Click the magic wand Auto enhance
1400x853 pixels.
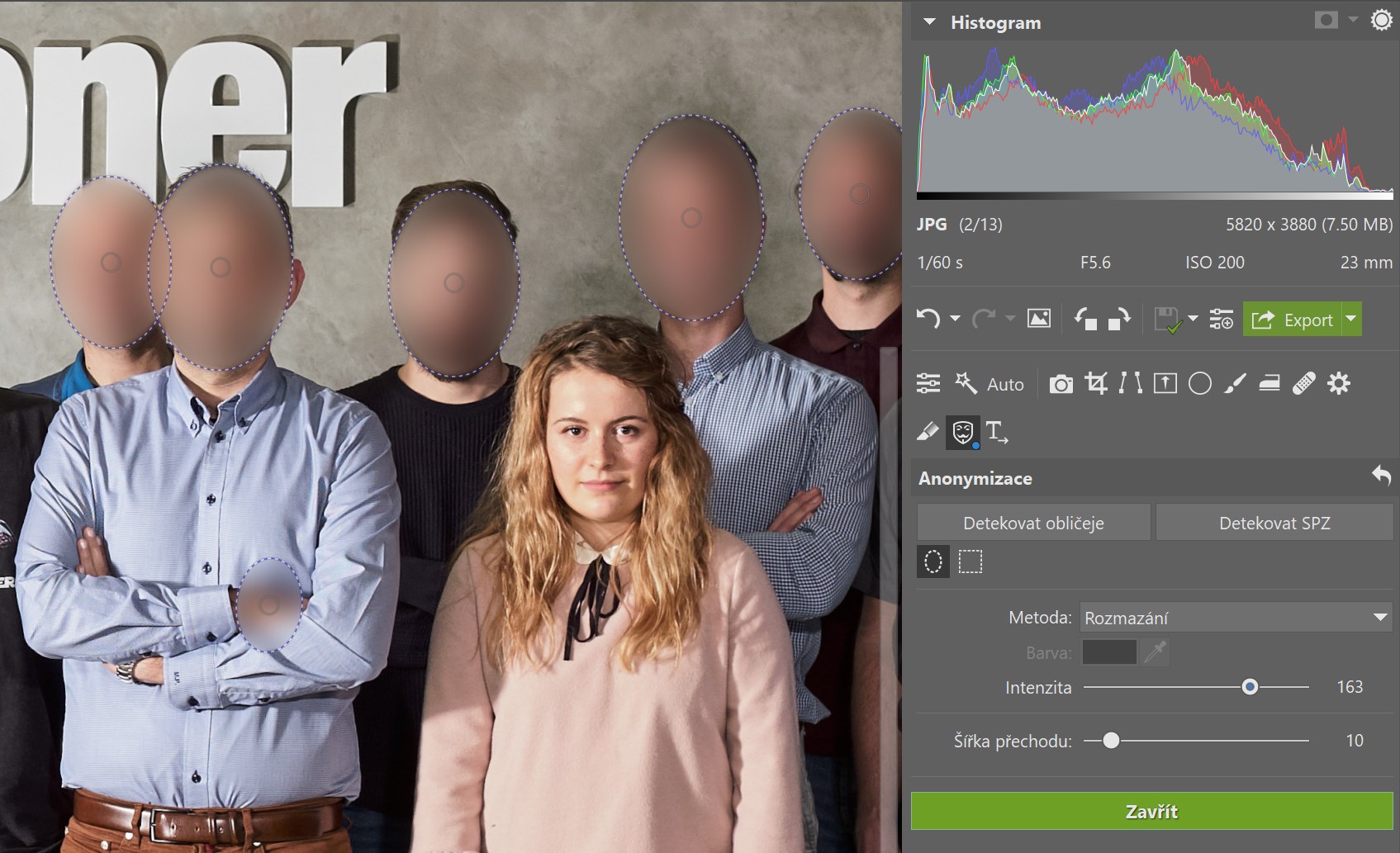966,383
